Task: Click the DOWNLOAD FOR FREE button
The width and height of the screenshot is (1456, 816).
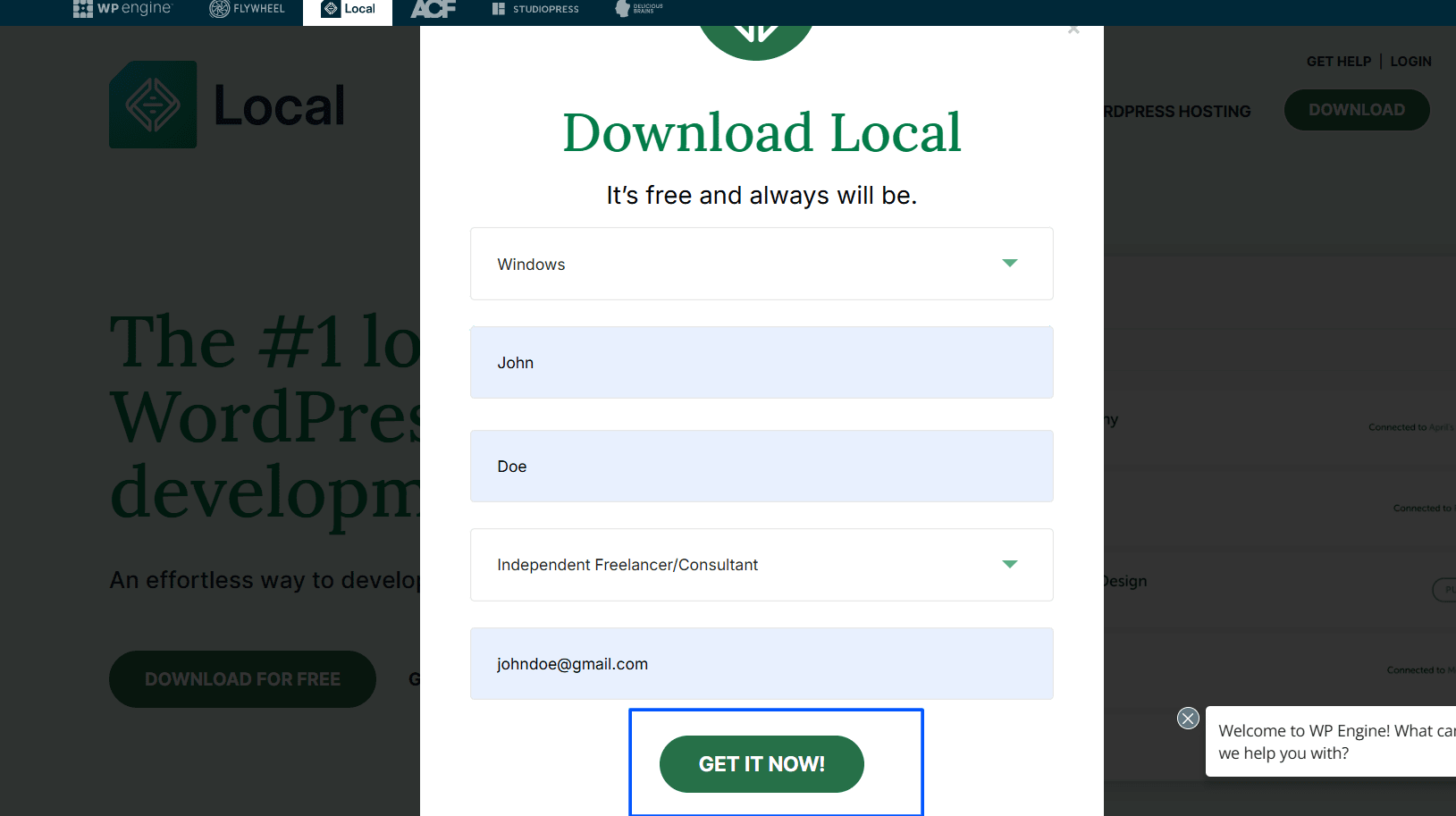Action: 242,679
